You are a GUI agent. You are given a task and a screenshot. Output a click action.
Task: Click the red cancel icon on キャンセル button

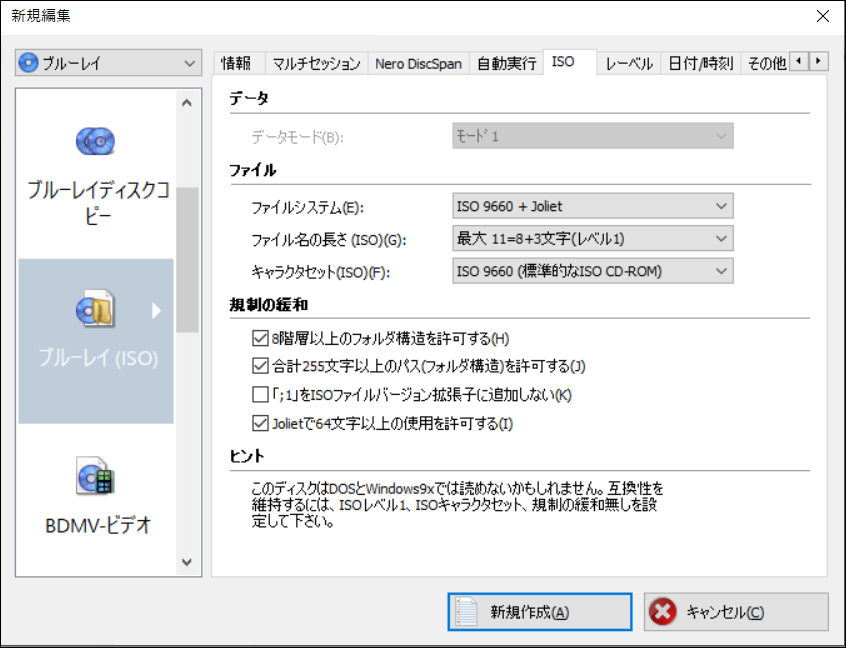[x=662, y=611]
